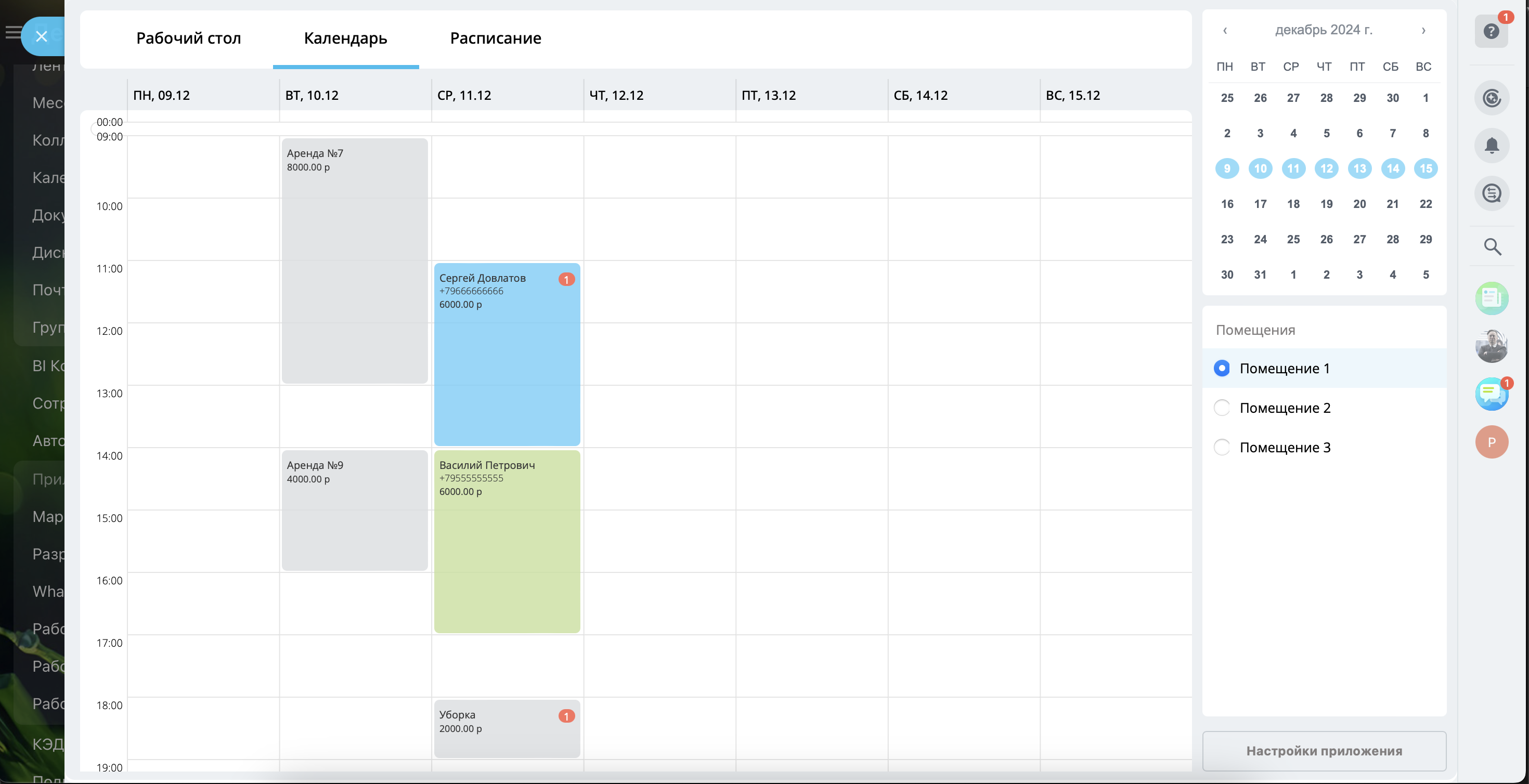
Task: Select date 18 in the mini calendar
Action: (x=1293, y=204)
